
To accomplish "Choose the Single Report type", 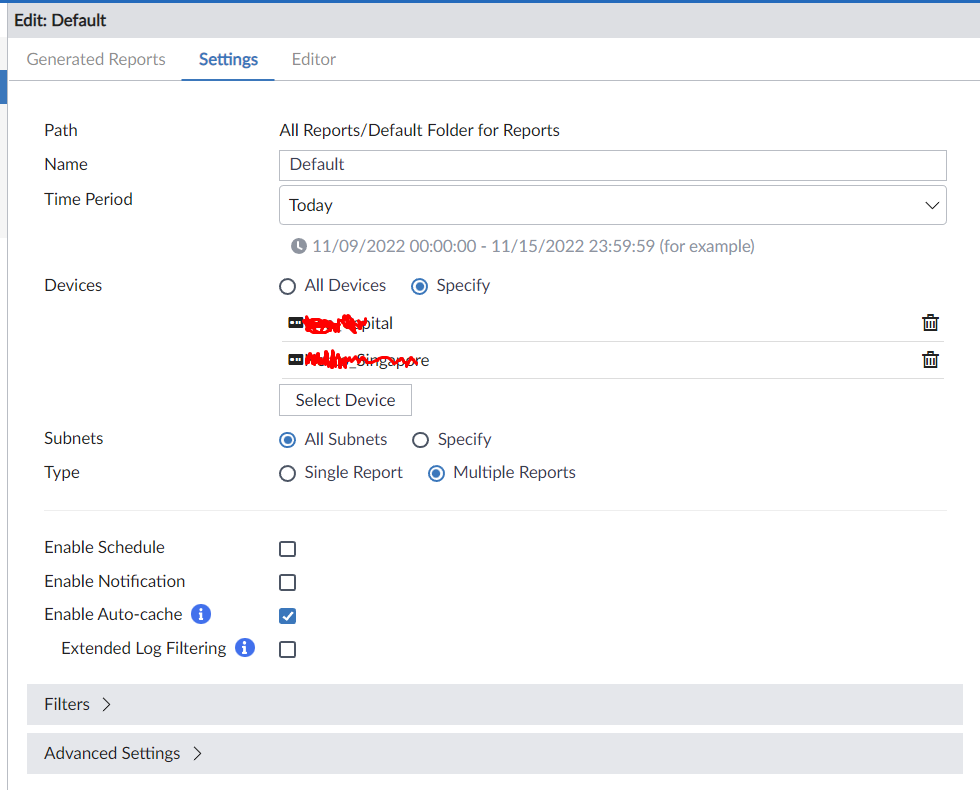I will (288, 473).
